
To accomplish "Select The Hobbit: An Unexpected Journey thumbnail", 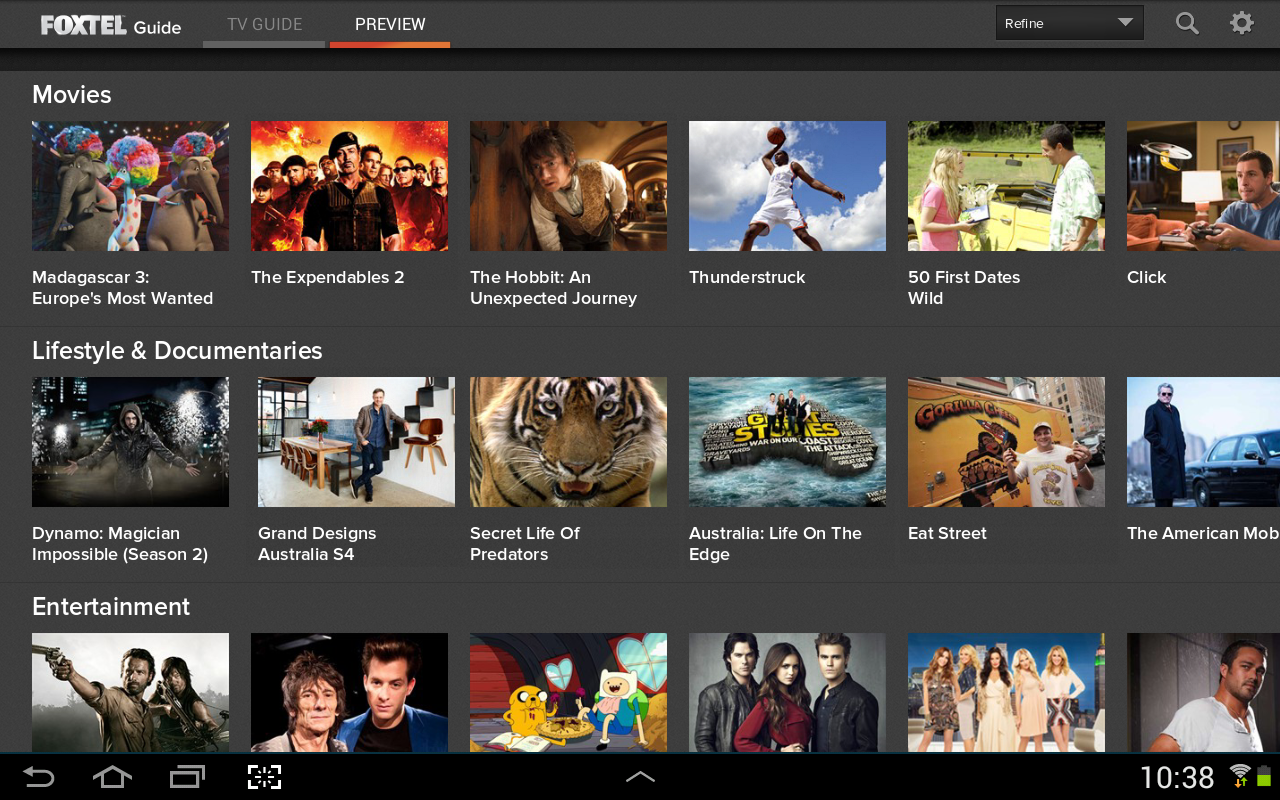I will pyautogui.click(x=568, y=186).
